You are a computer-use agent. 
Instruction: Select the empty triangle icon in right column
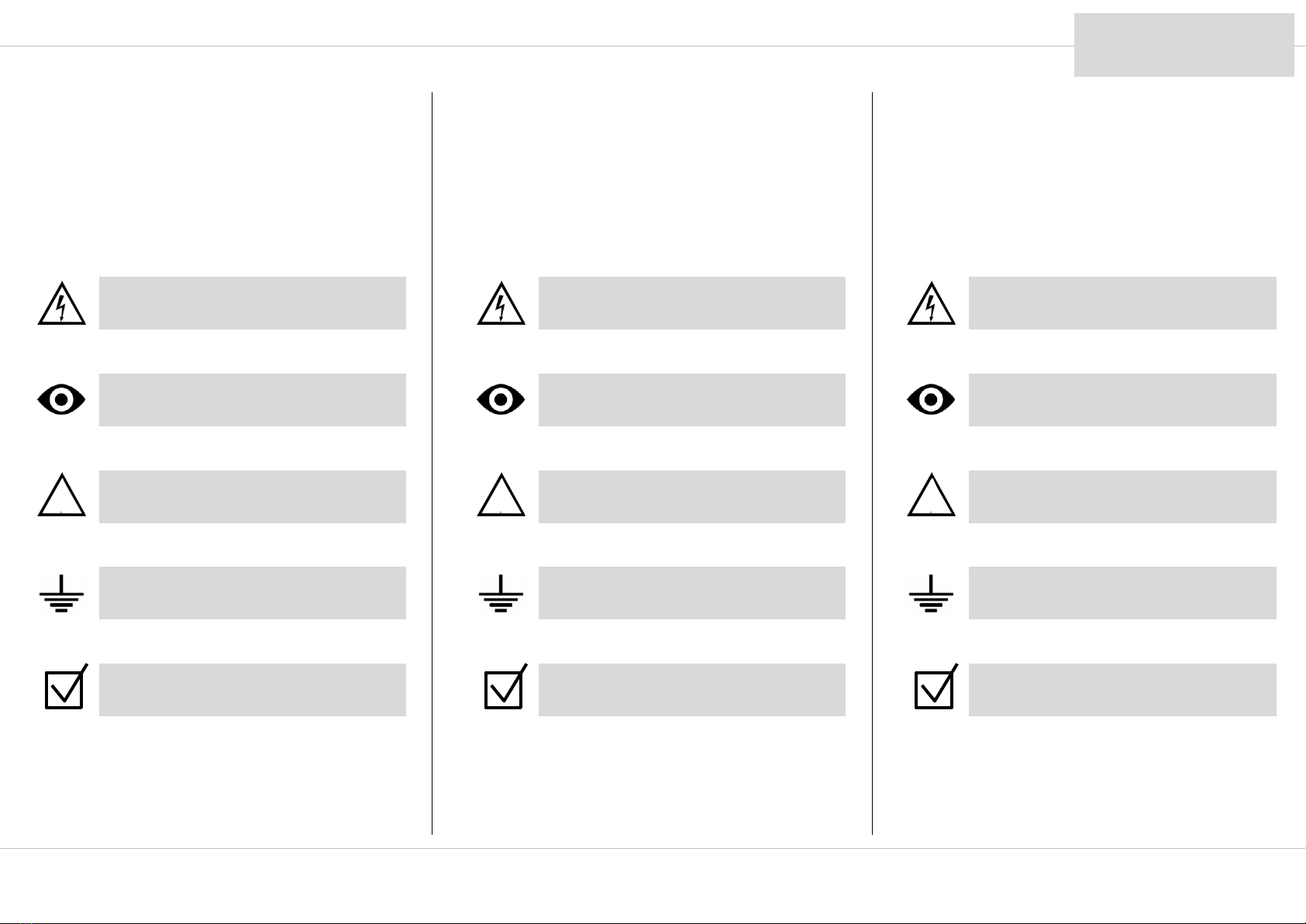(932, 495)
